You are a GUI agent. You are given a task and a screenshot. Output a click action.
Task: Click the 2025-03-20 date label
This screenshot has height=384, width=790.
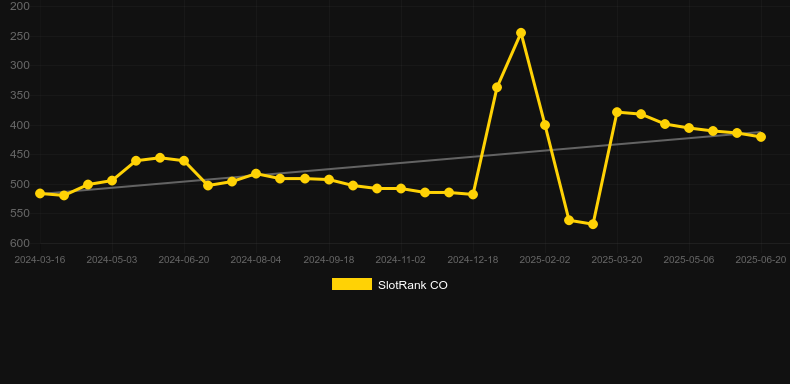click(617, 260)
